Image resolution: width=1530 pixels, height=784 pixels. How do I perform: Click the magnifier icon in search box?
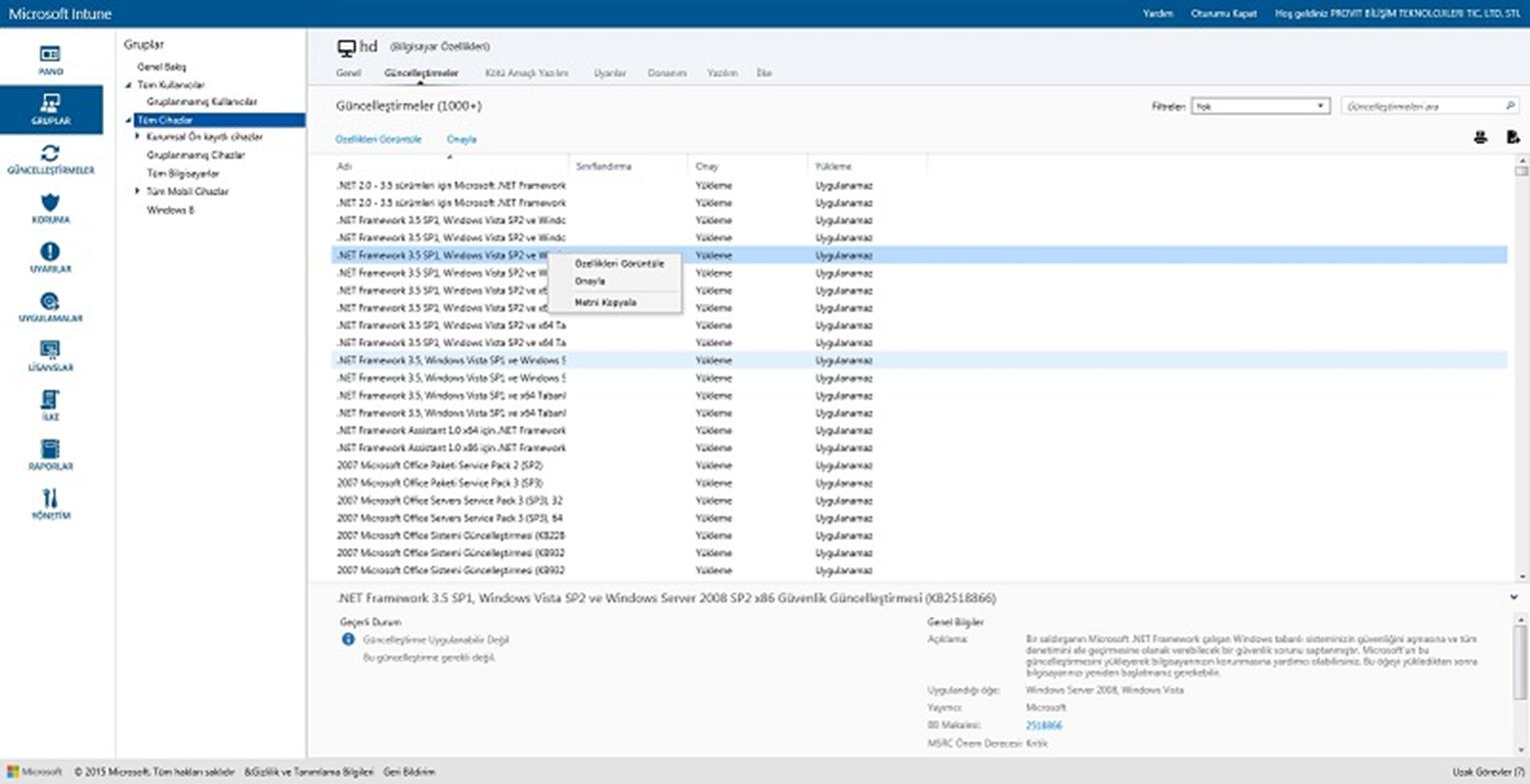(1510, 106)
